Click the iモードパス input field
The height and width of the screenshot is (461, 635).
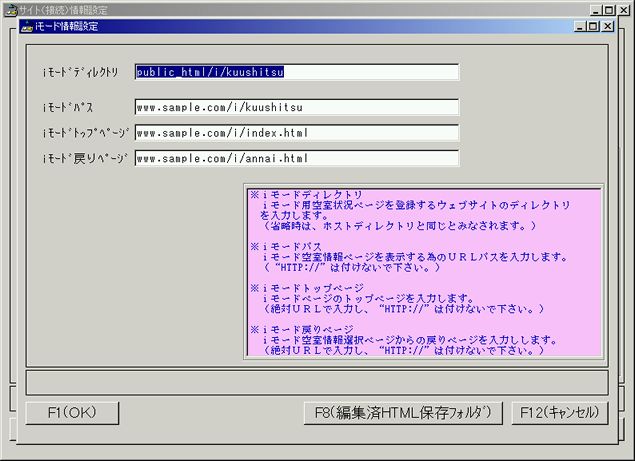297,107
